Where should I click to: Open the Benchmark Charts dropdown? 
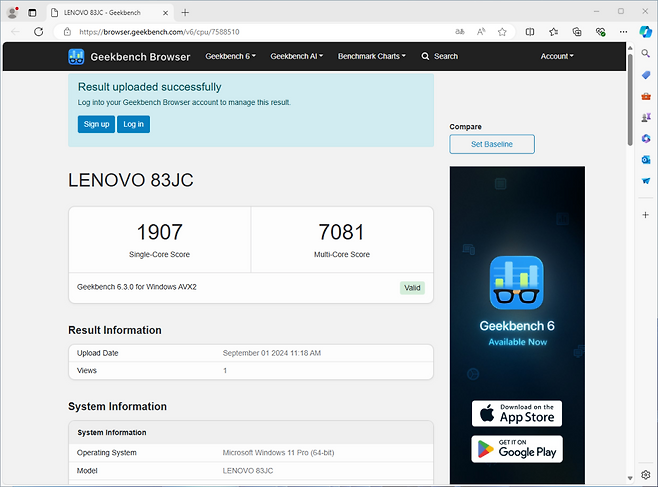pos(372,56)
